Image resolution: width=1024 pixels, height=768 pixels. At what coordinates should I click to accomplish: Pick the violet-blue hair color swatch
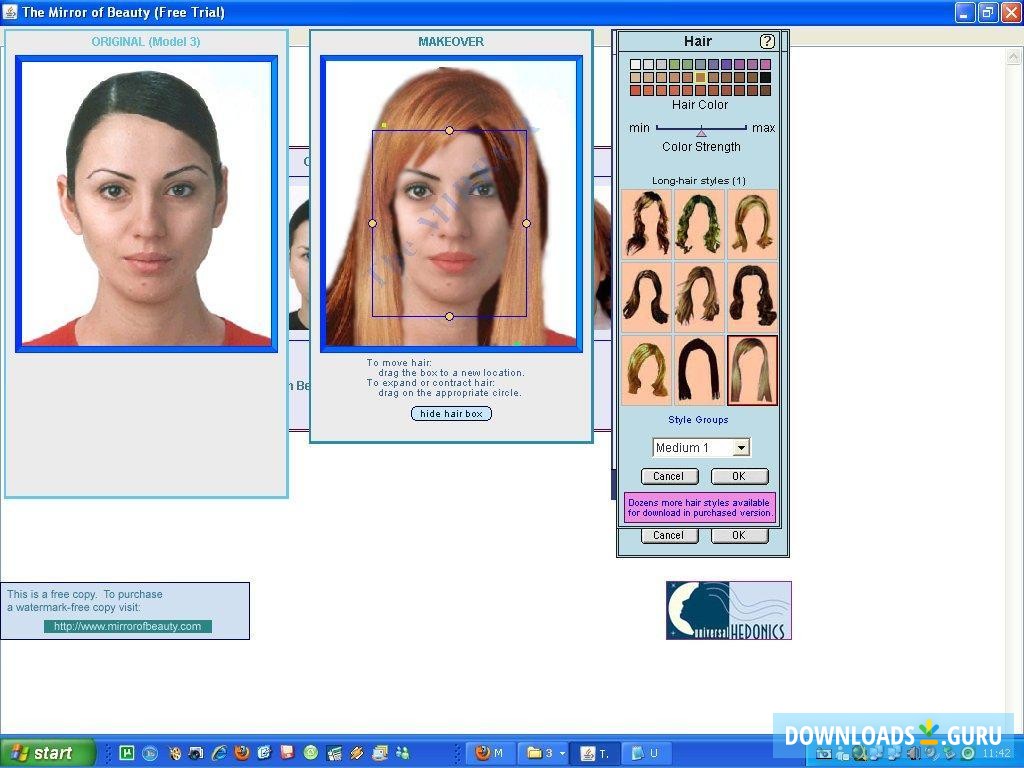[726, 65]
